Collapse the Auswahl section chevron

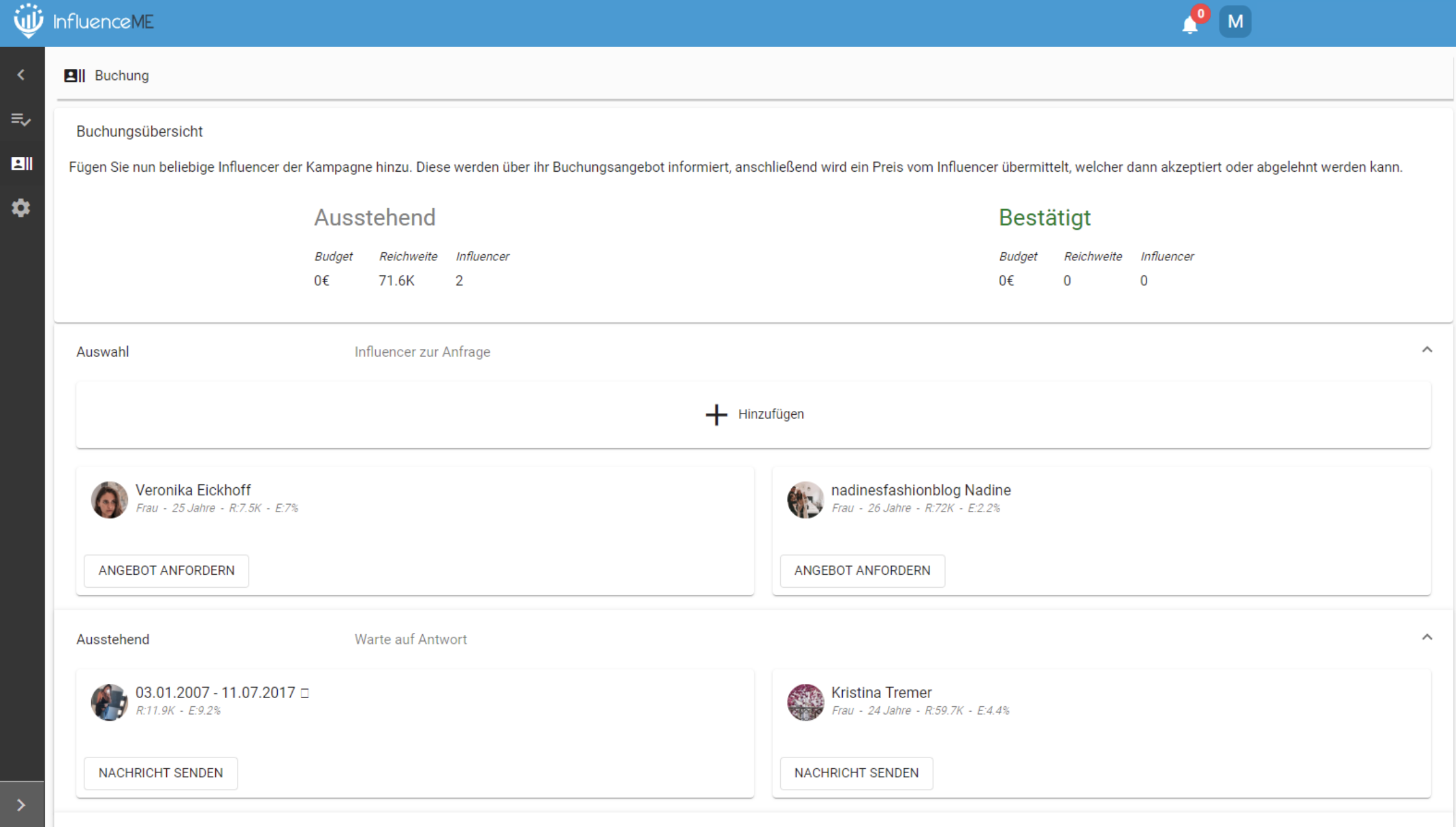[x=1427, y=350]
